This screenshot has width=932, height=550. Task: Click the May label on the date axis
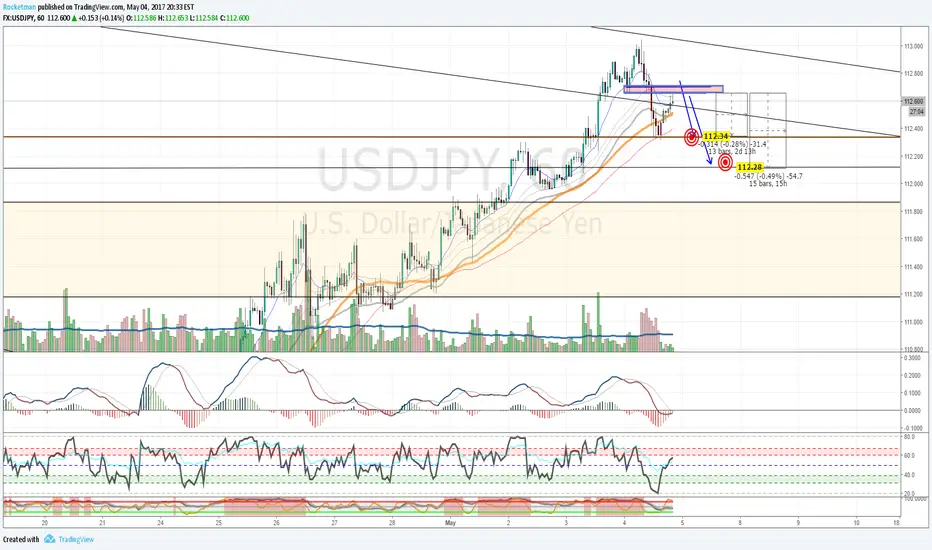450,523
